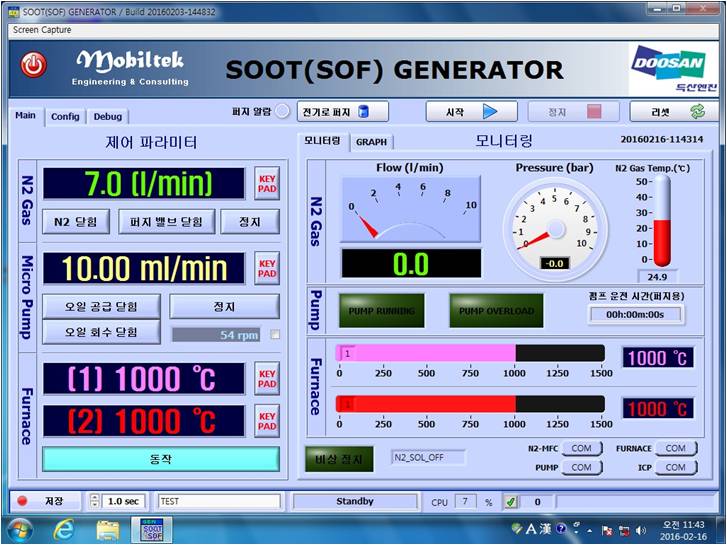Image resolution: width=727 pixels, height=545 pixels.
Task: Open the GRAPH tab
Action: point(371,142)
